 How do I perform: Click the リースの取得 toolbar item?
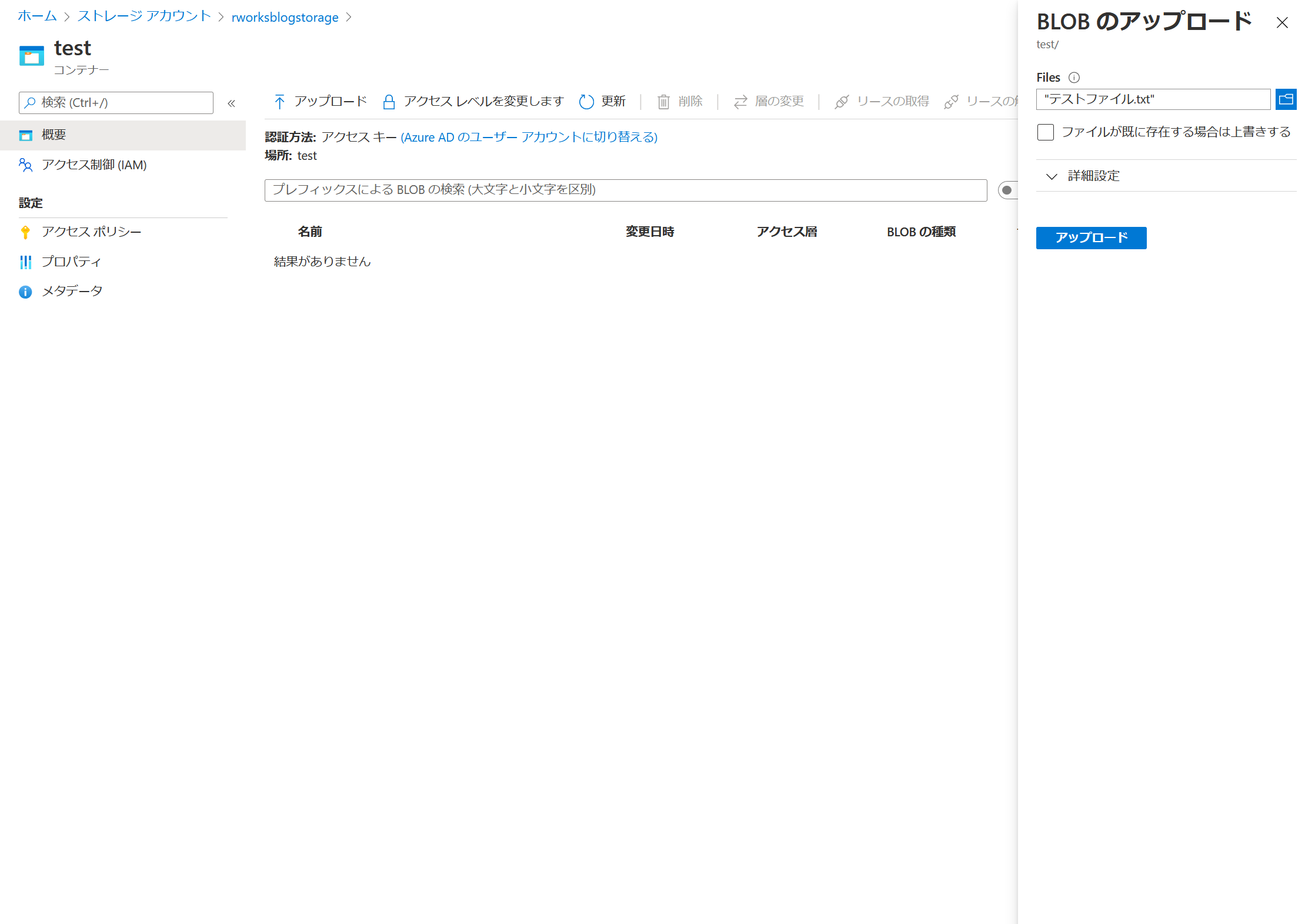click(x=882, y=102)
